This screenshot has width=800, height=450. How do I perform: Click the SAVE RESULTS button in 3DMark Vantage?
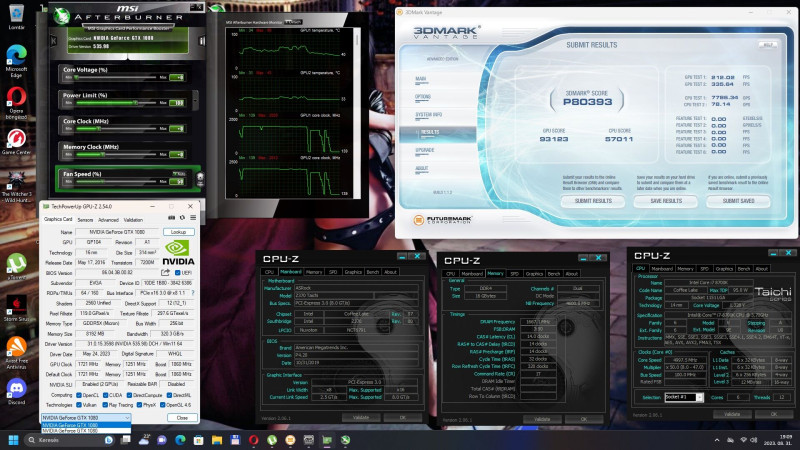(x=666, y=201)
